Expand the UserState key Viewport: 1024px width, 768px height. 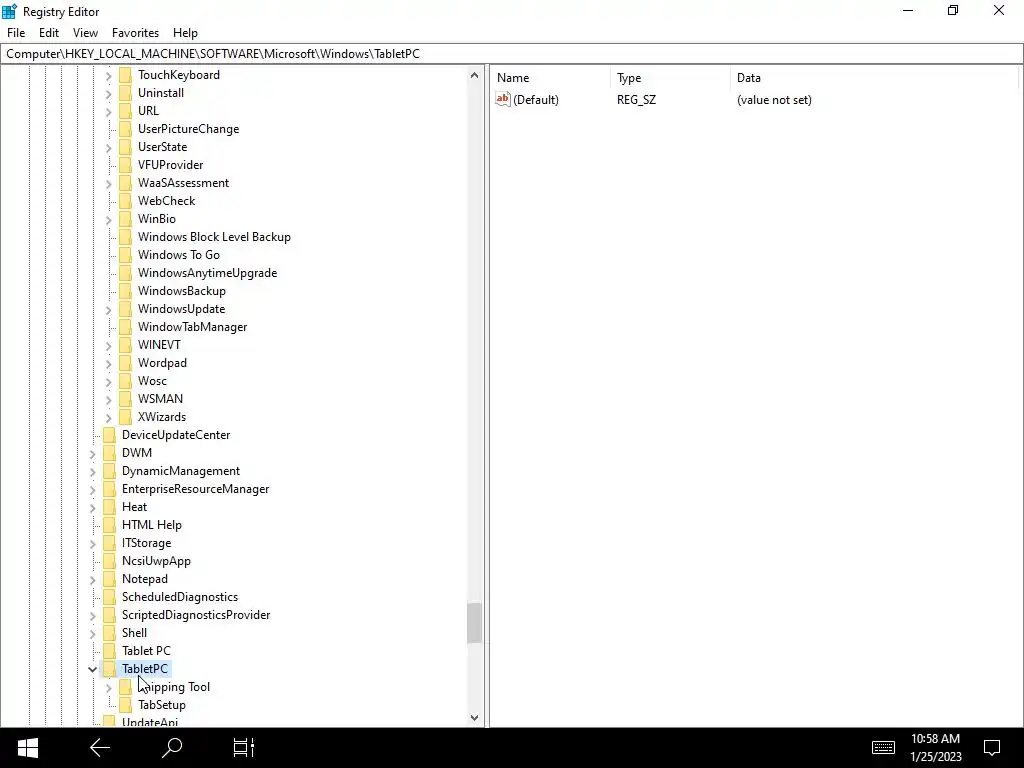click(x=108, y=148)
